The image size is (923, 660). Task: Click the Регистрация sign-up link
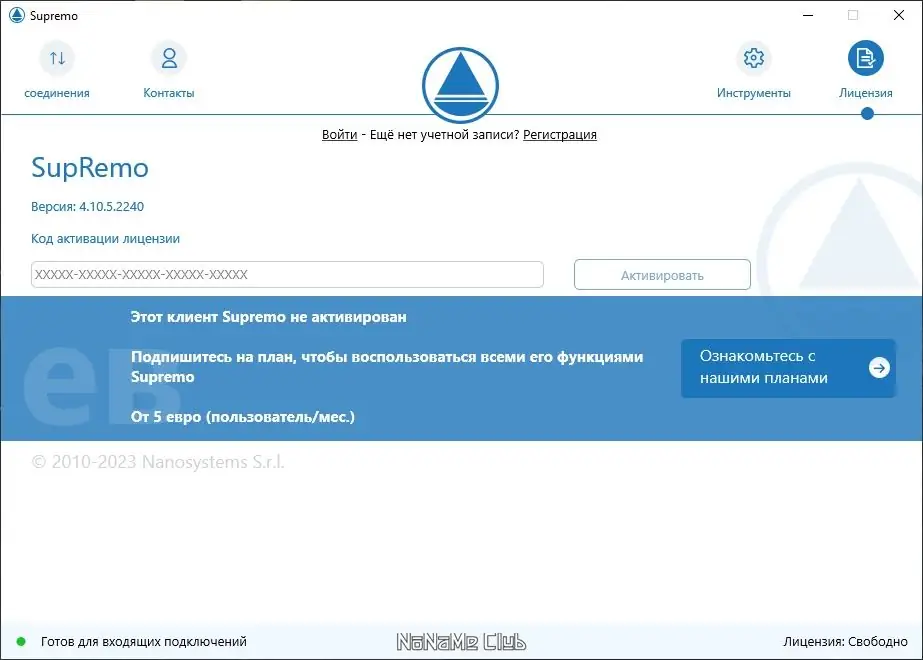click(560, 135)
